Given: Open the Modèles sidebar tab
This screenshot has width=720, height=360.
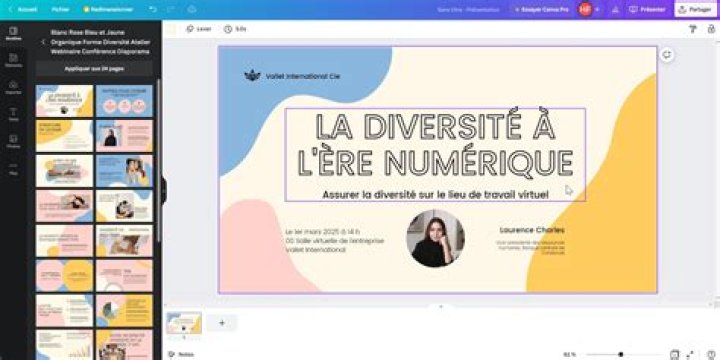Looking at the screenshot, I should coord(13,34).
